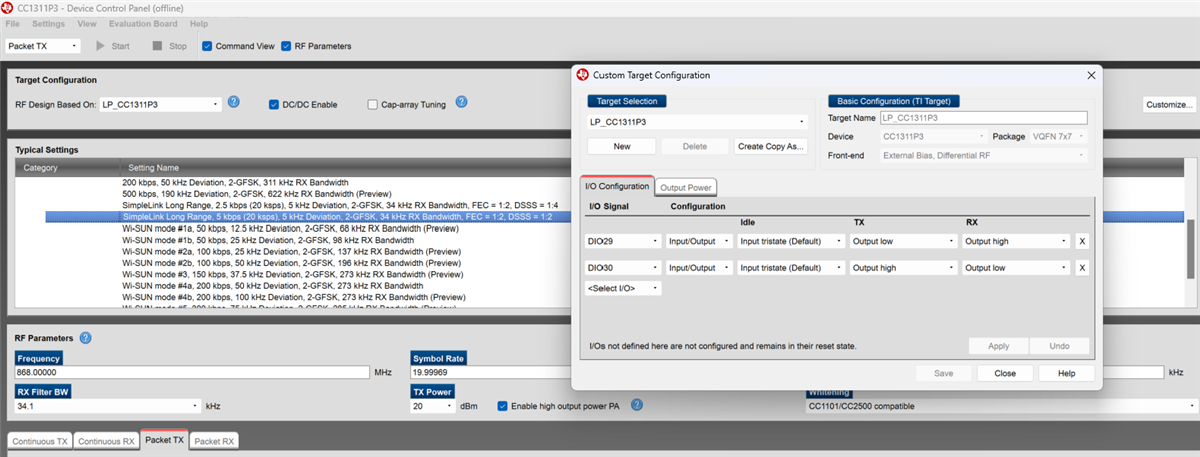This screenshot has width=1200, height=457.
Task: Open the Packet TX mode dropdown in toolbar
Action: tap(43, 46)
